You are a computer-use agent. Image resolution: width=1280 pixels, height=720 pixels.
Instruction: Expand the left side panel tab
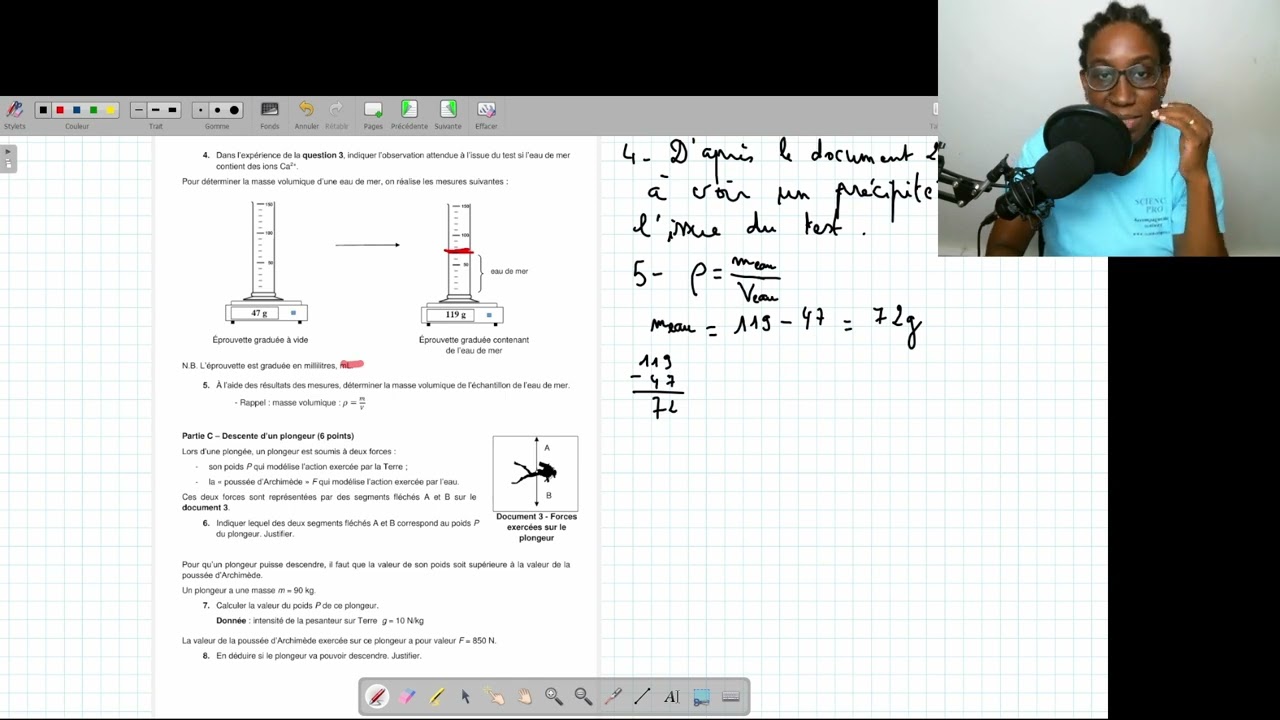click(x=8, y=158)
